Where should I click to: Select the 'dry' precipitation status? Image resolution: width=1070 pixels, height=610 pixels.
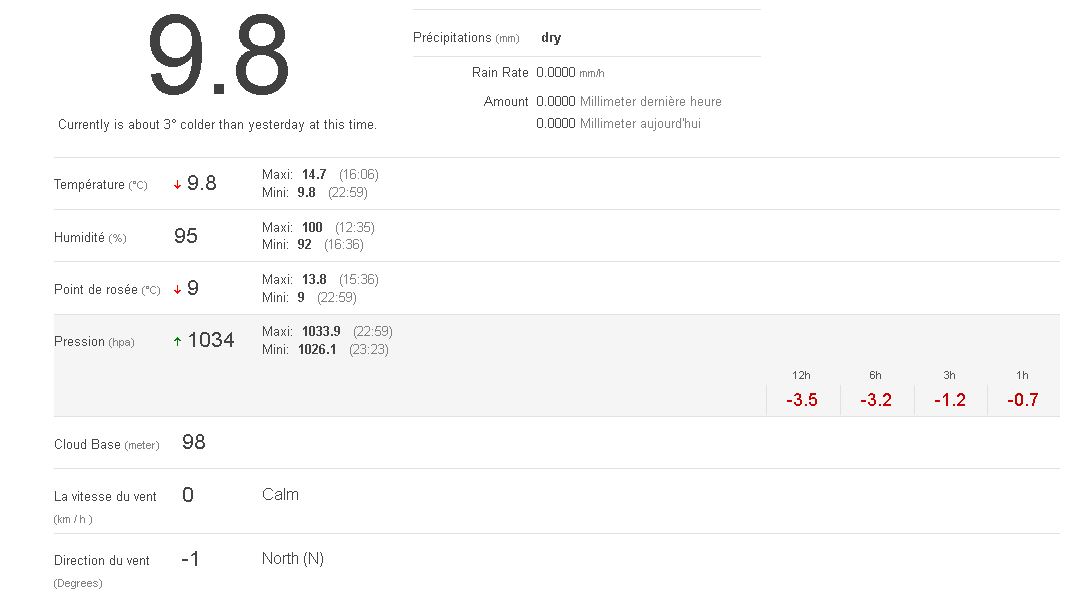551,38
